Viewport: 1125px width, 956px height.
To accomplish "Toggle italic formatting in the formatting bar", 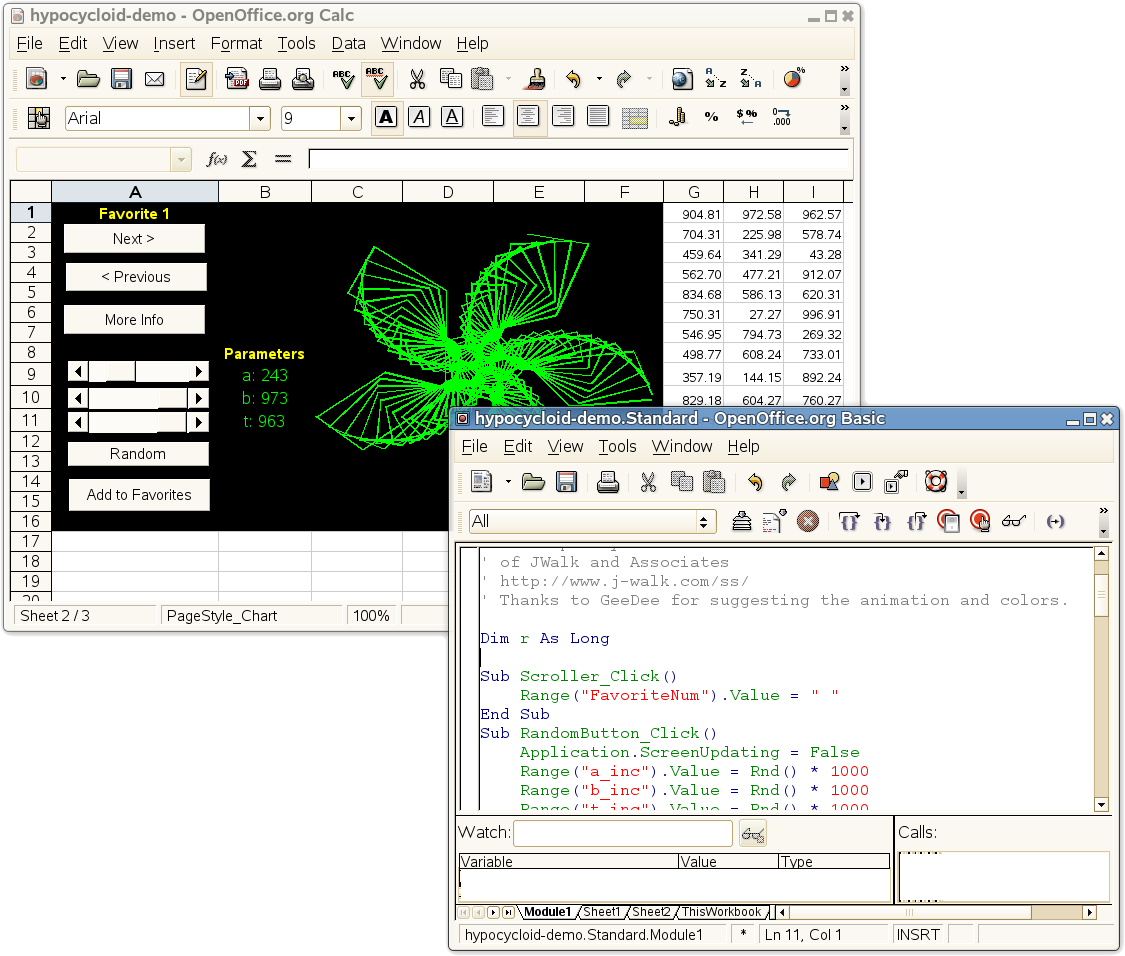I will (420, 117).
